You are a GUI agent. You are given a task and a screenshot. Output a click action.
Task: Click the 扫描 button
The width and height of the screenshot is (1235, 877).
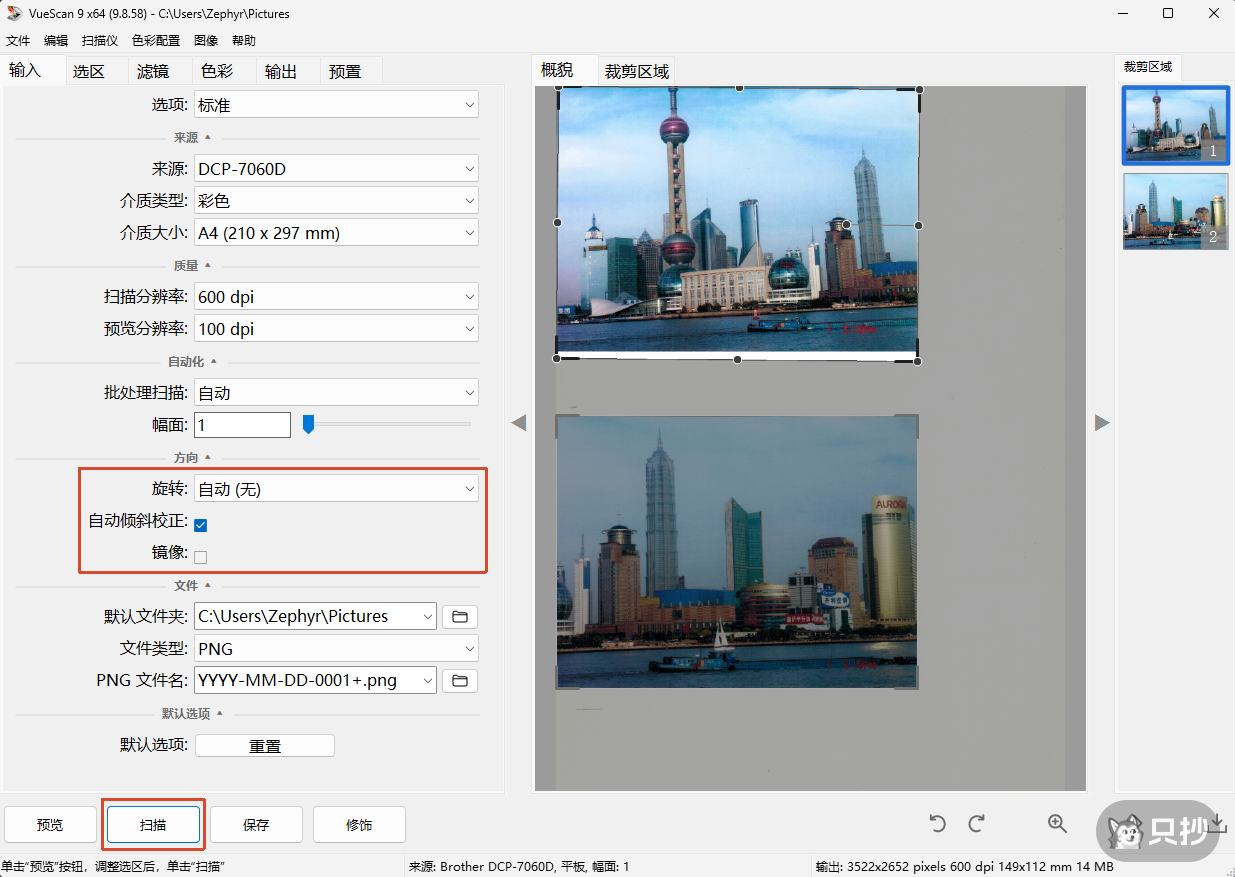pyautogui.click(x=153, y=825)
